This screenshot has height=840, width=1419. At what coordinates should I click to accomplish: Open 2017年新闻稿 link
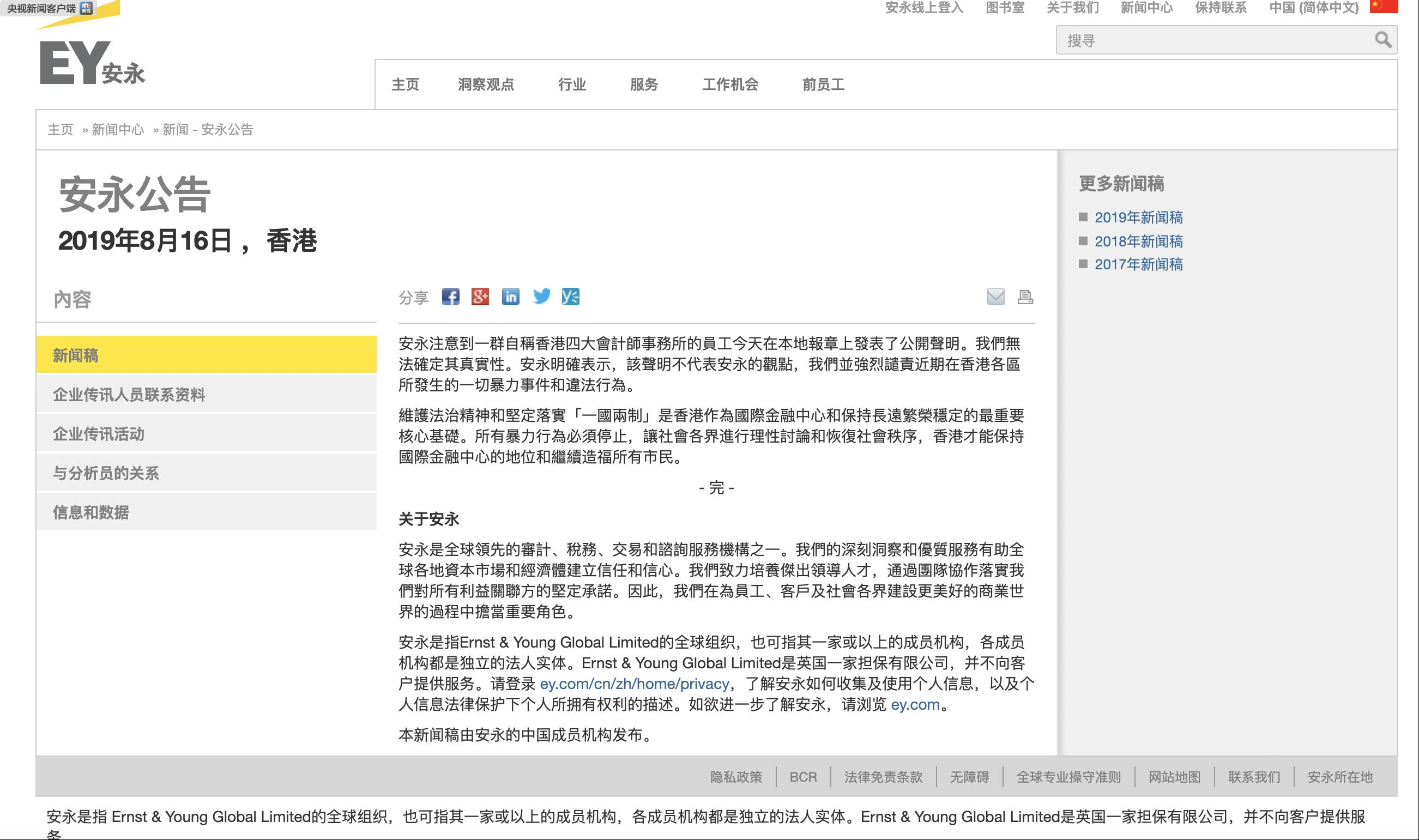tap(1139, 264)
